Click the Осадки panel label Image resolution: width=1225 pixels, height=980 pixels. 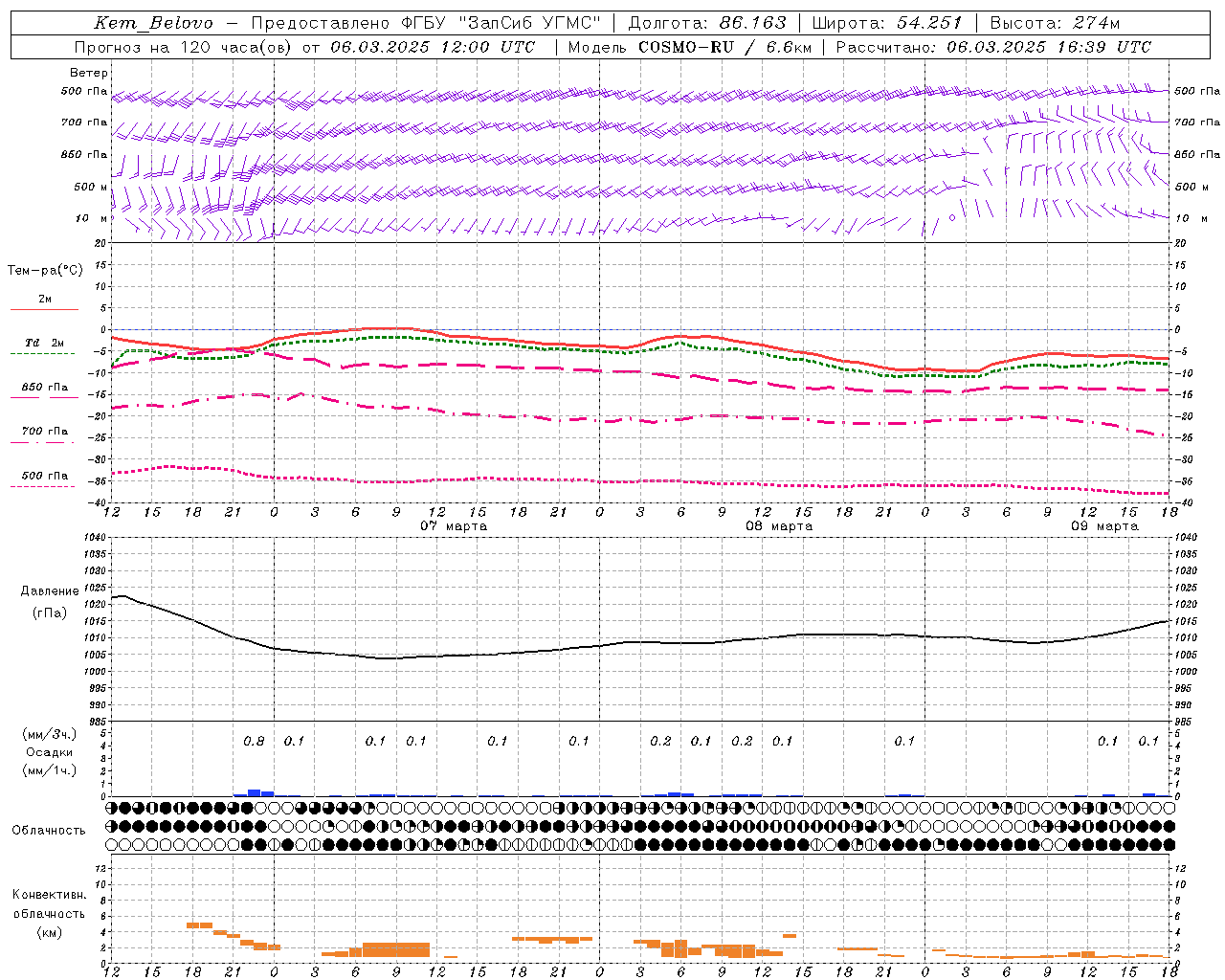[x=50, y=752]
